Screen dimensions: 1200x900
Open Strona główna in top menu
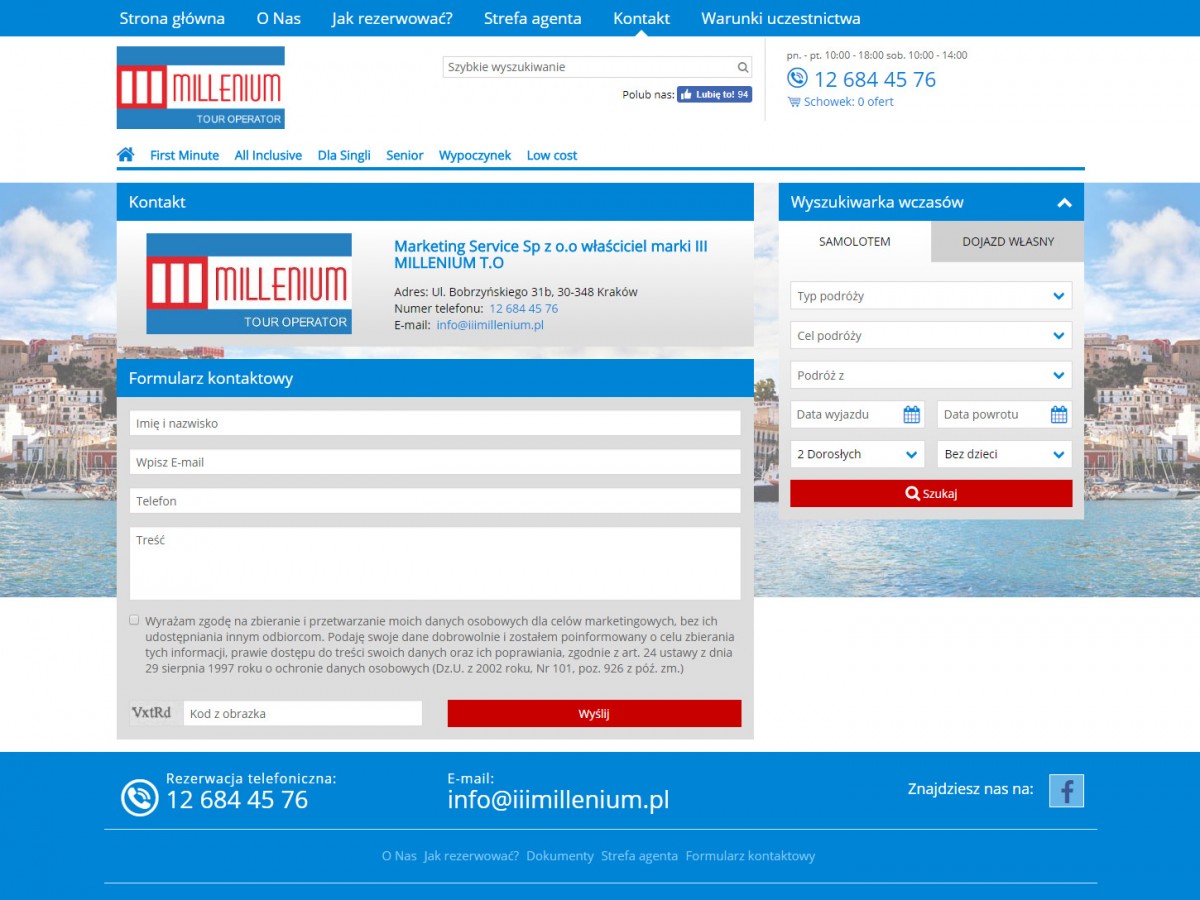point(172,18)
